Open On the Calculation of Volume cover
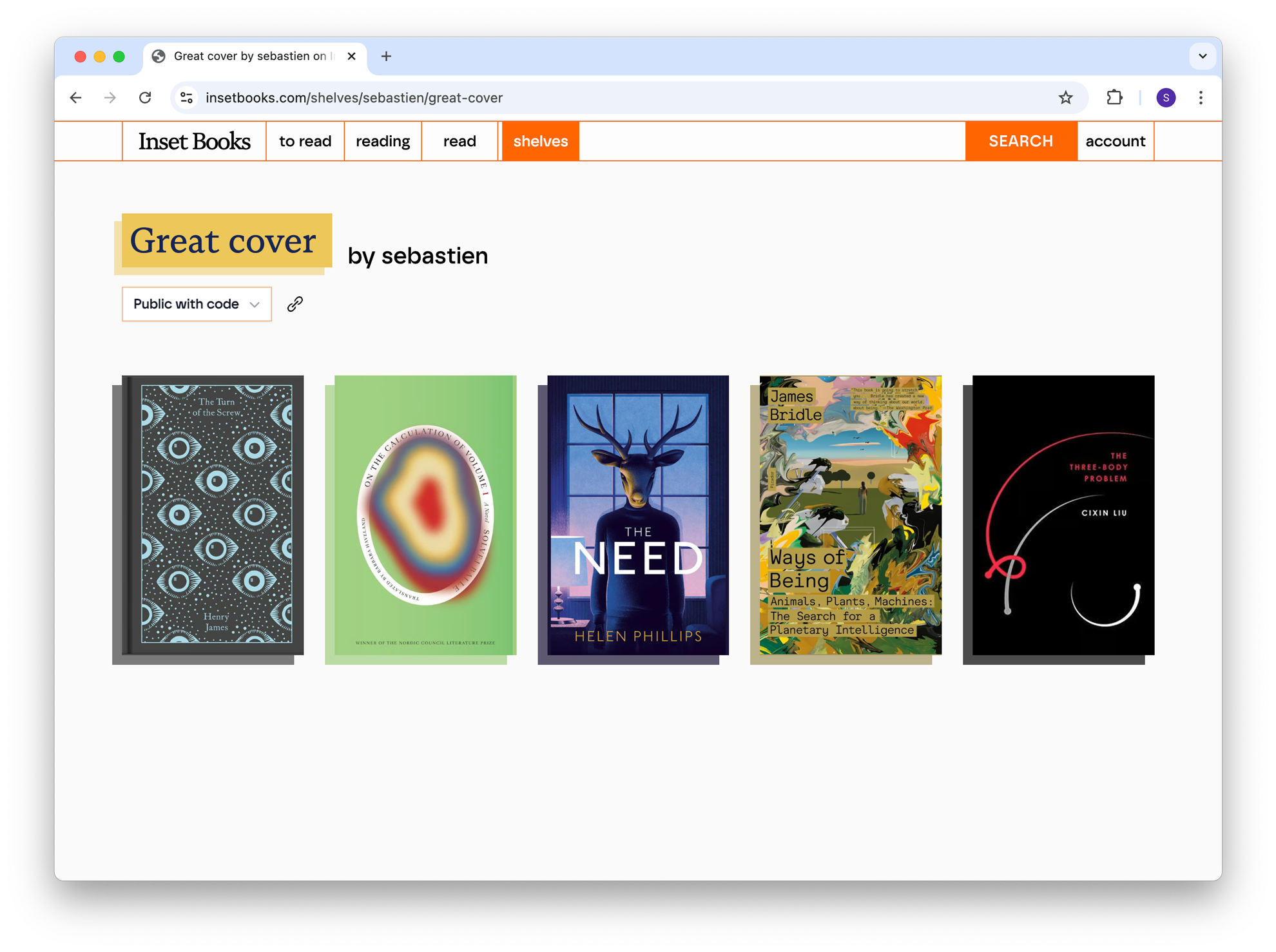The height and width of the screenshot is (952, 1276). [425, 515]
